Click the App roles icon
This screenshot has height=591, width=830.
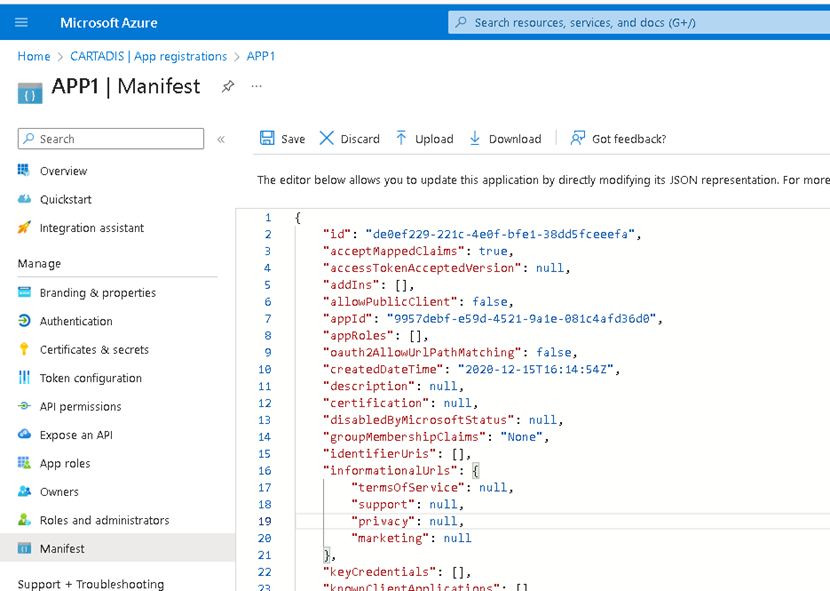point(24,463)
